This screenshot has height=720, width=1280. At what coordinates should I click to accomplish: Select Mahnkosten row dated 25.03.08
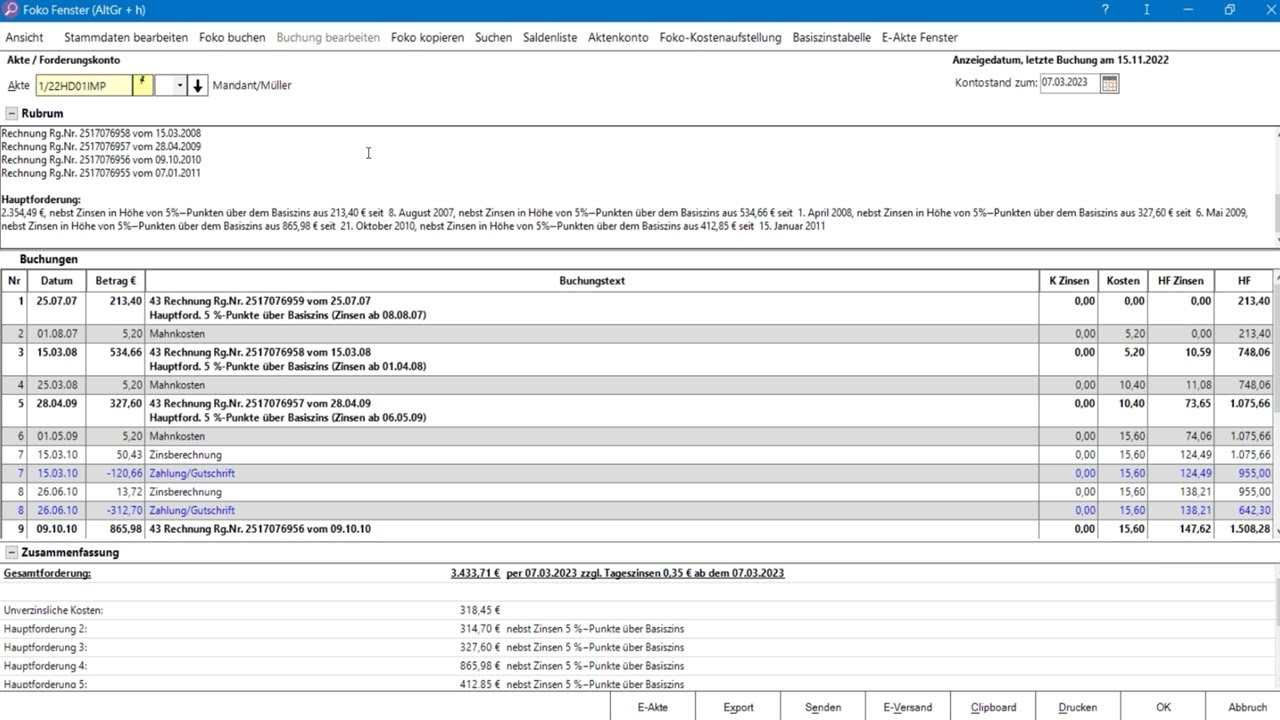[x=637, y=385]
